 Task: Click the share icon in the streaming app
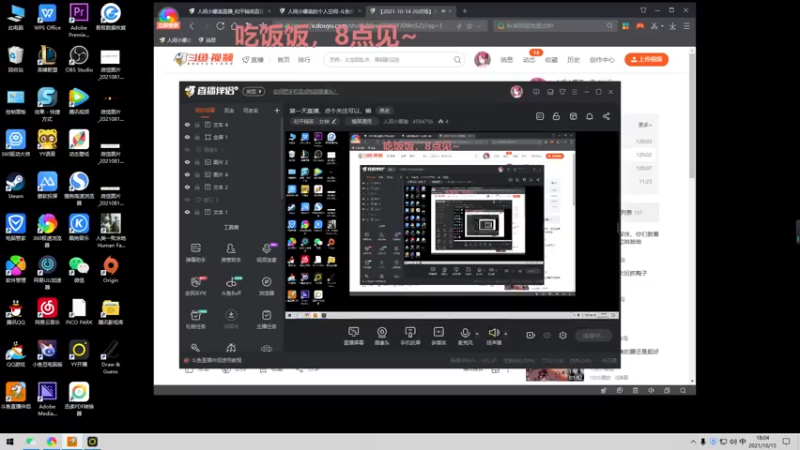606,116
